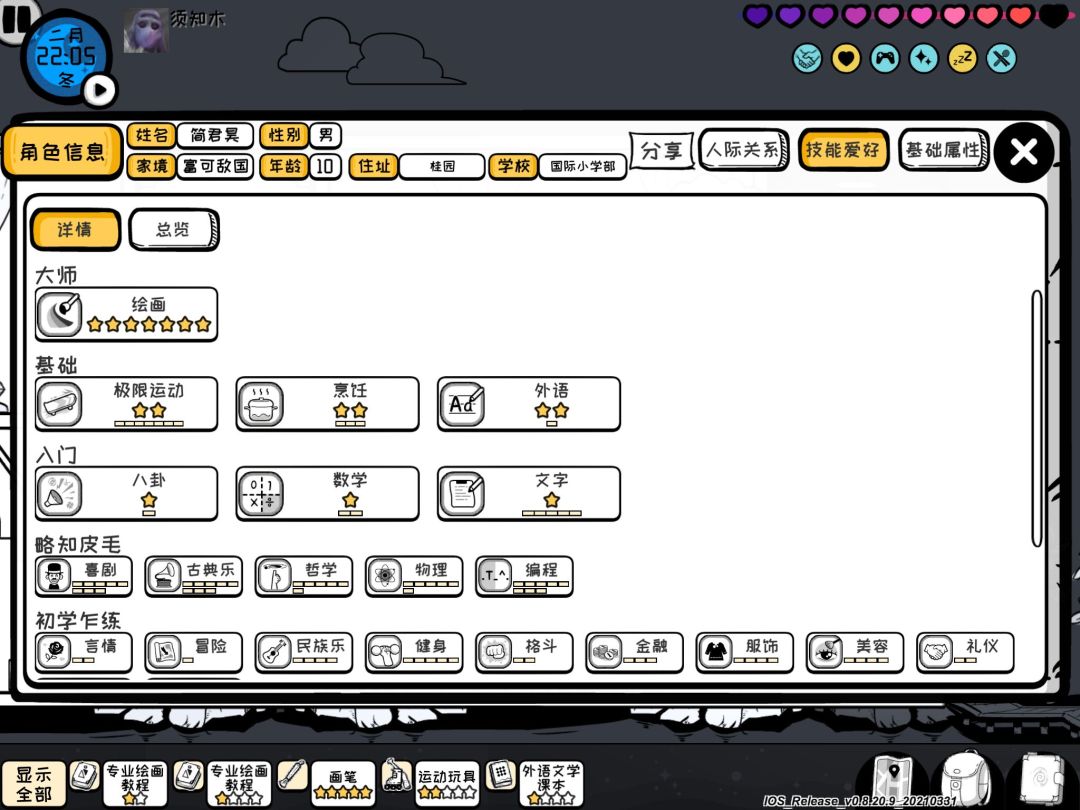Open the 人际关系 relationships tab
Screen dimensions: 1080x810
[744, 149]
